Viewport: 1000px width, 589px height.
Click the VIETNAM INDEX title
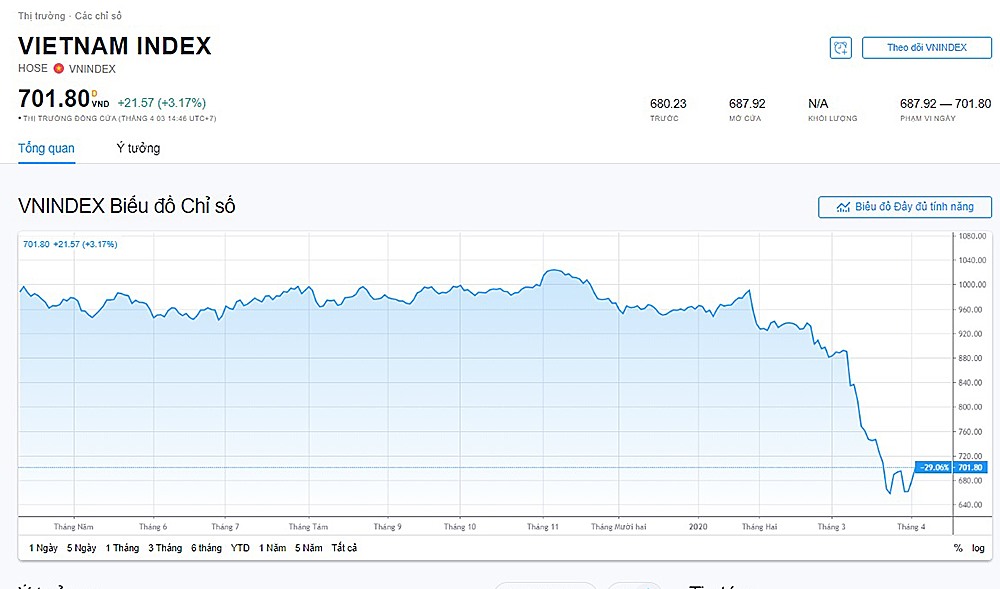(x=115, y=46)
